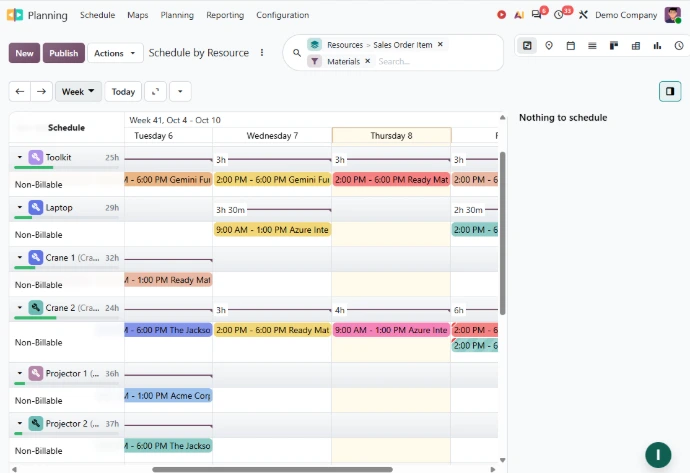Switch to Graph bar chart view icon
Screen dimensions: 690x473
pos(657,45)
